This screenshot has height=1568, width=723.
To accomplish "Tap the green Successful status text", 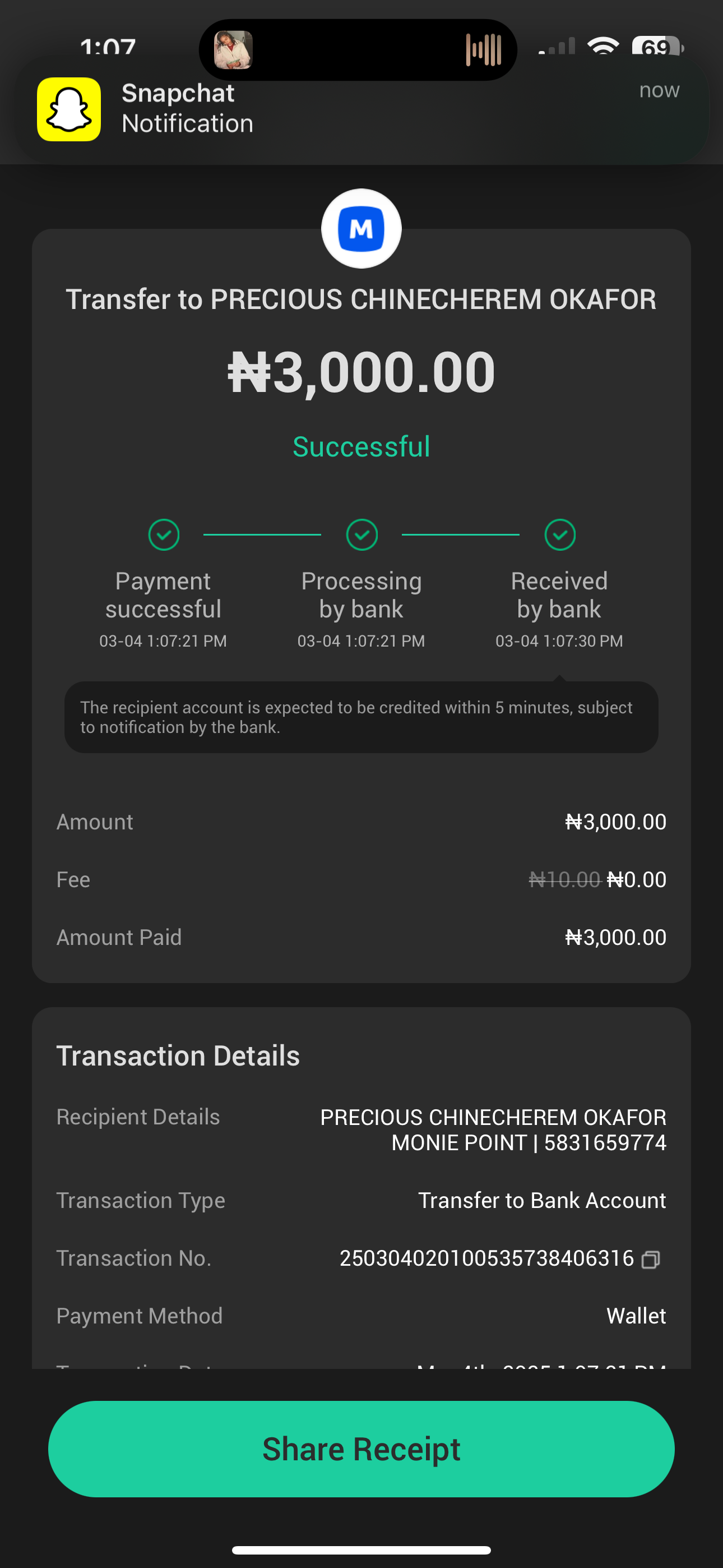I will coord(361,447).
